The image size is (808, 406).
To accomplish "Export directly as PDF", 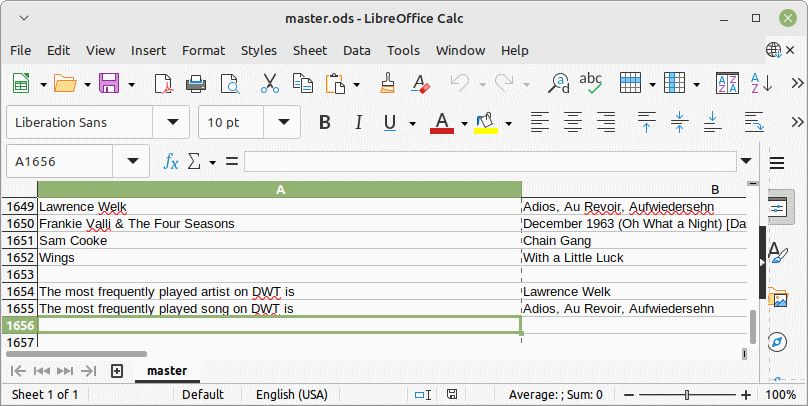I will [x=163, y=83].
